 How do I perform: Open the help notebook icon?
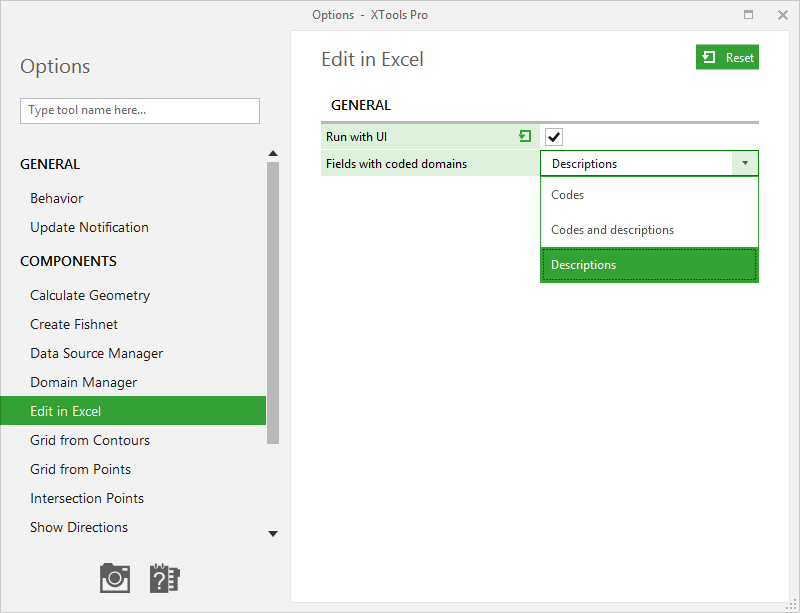[x=164, y=578]
